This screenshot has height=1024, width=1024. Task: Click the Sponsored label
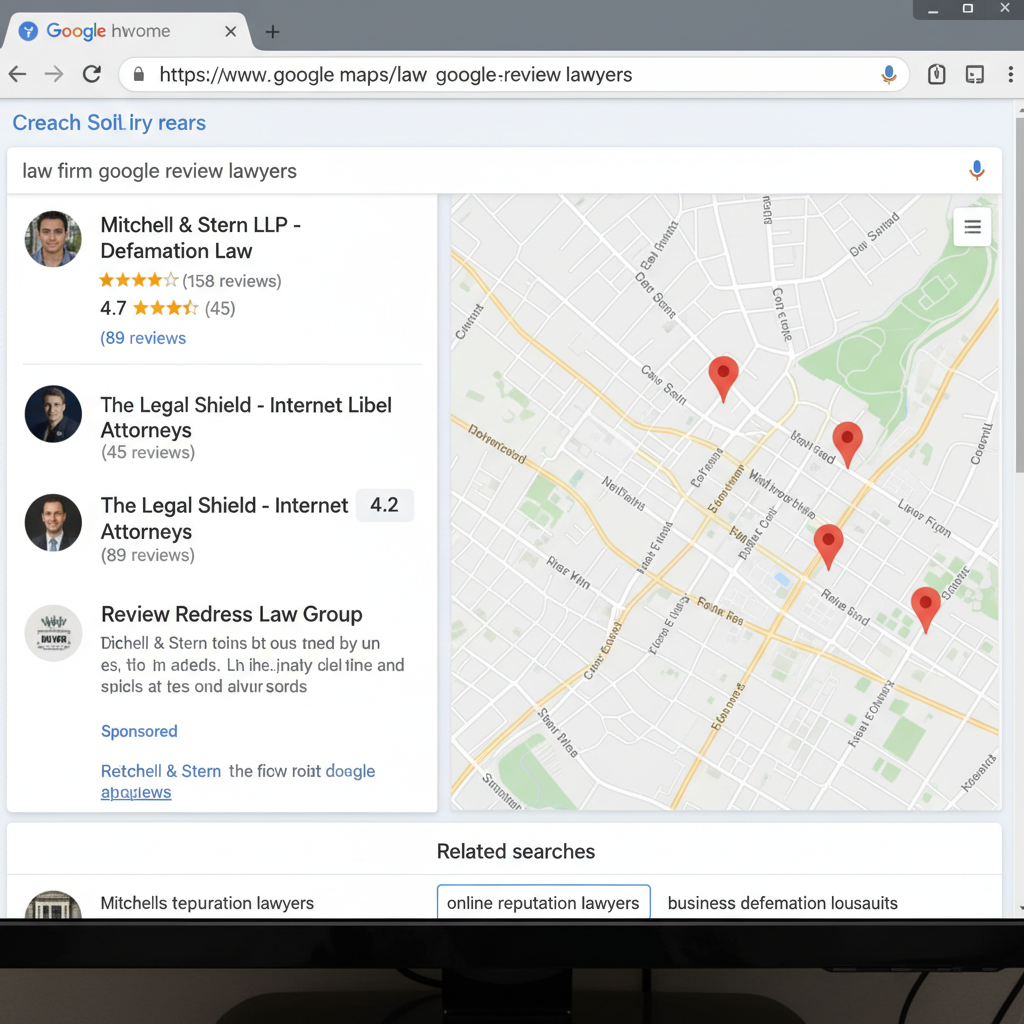coord(139,731)
